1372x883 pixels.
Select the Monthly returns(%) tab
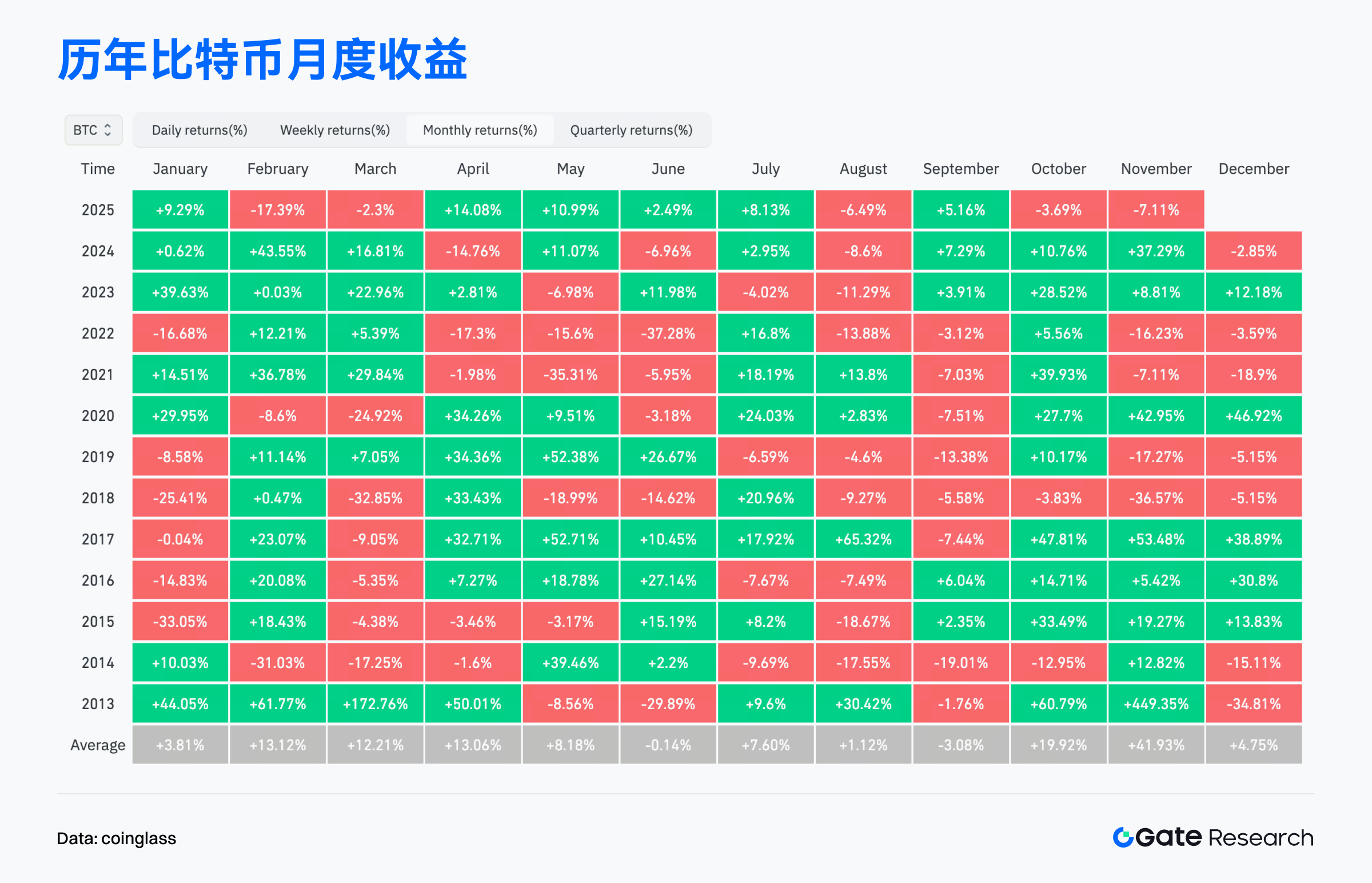click(480, 130)
